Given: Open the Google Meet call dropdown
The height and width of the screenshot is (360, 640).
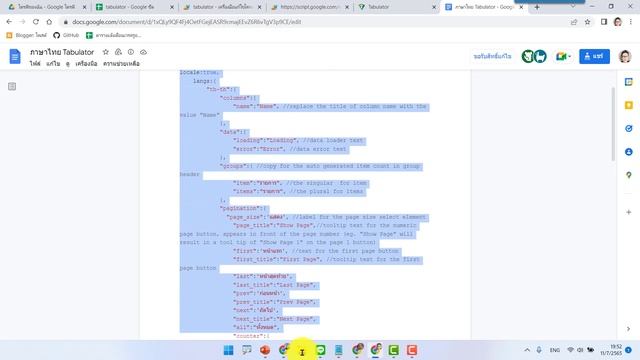Looking at the screenshot, I should pyautogui.click(x=563, y=56).
